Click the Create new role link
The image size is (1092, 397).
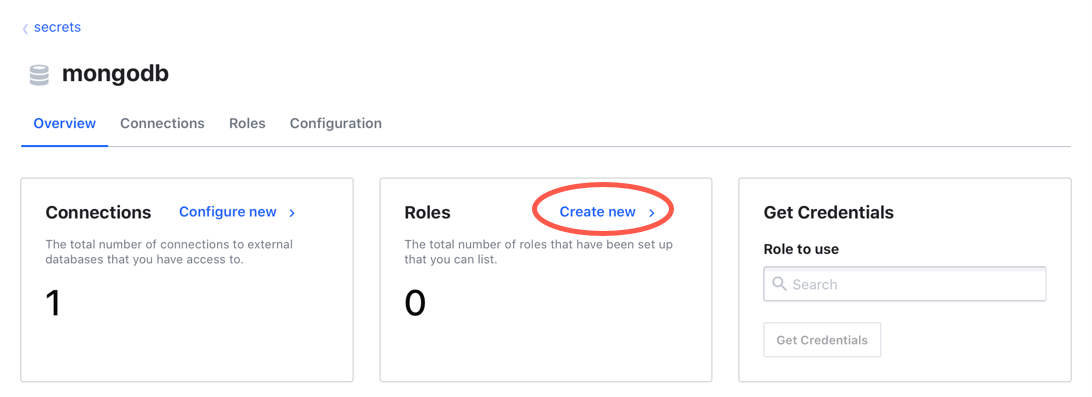pyautogui.click(x=598, y=212)
